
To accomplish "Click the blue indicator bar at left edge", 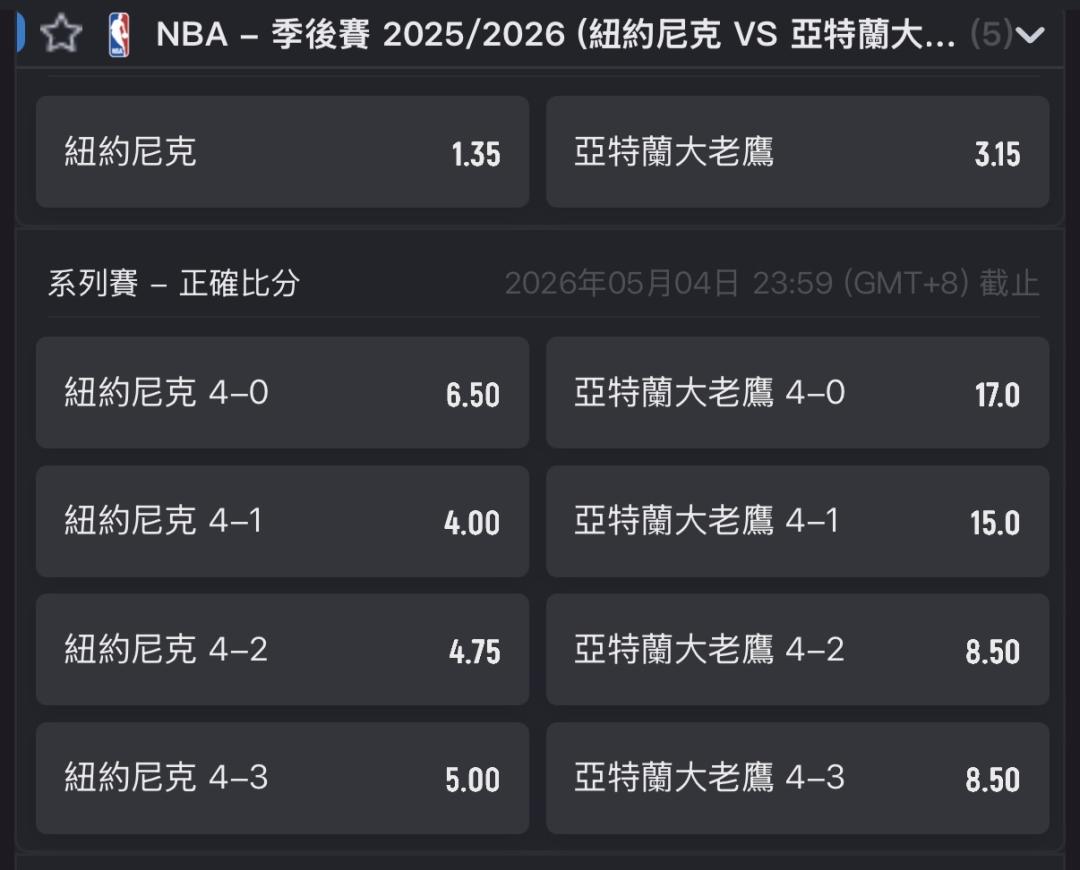I will [x=20, y=33].
